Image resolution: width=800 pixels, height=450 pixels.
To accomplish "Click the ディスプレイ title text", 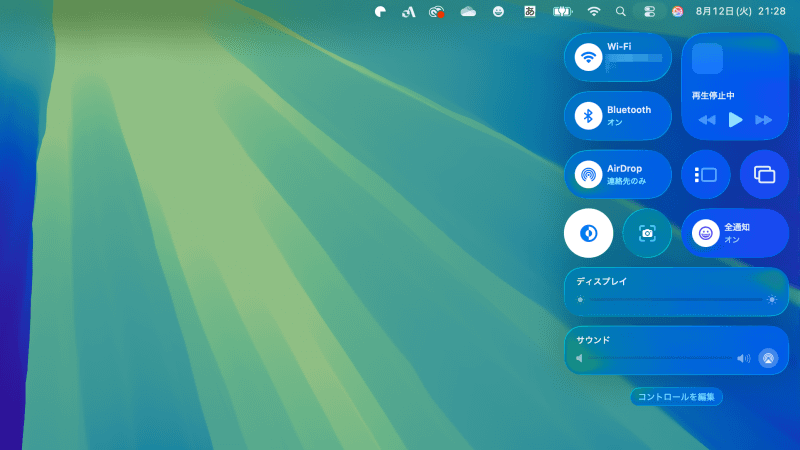I will 602,282.
